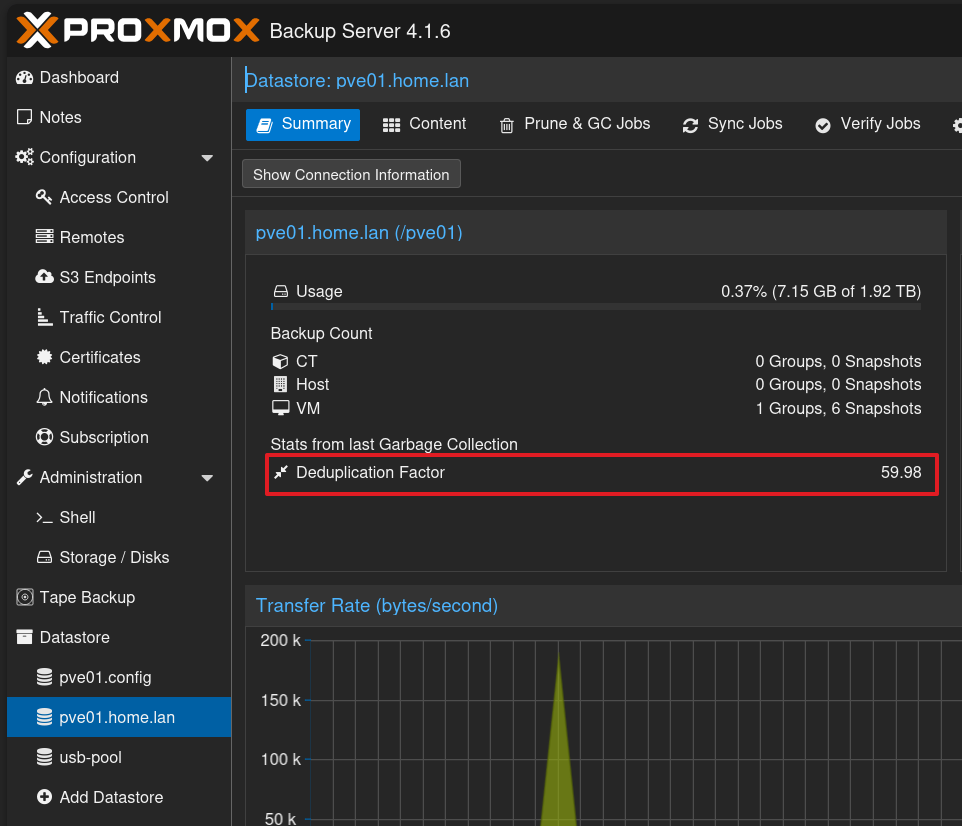
Task: Switch to the Content tab
Action: click(x=424, y=124)
